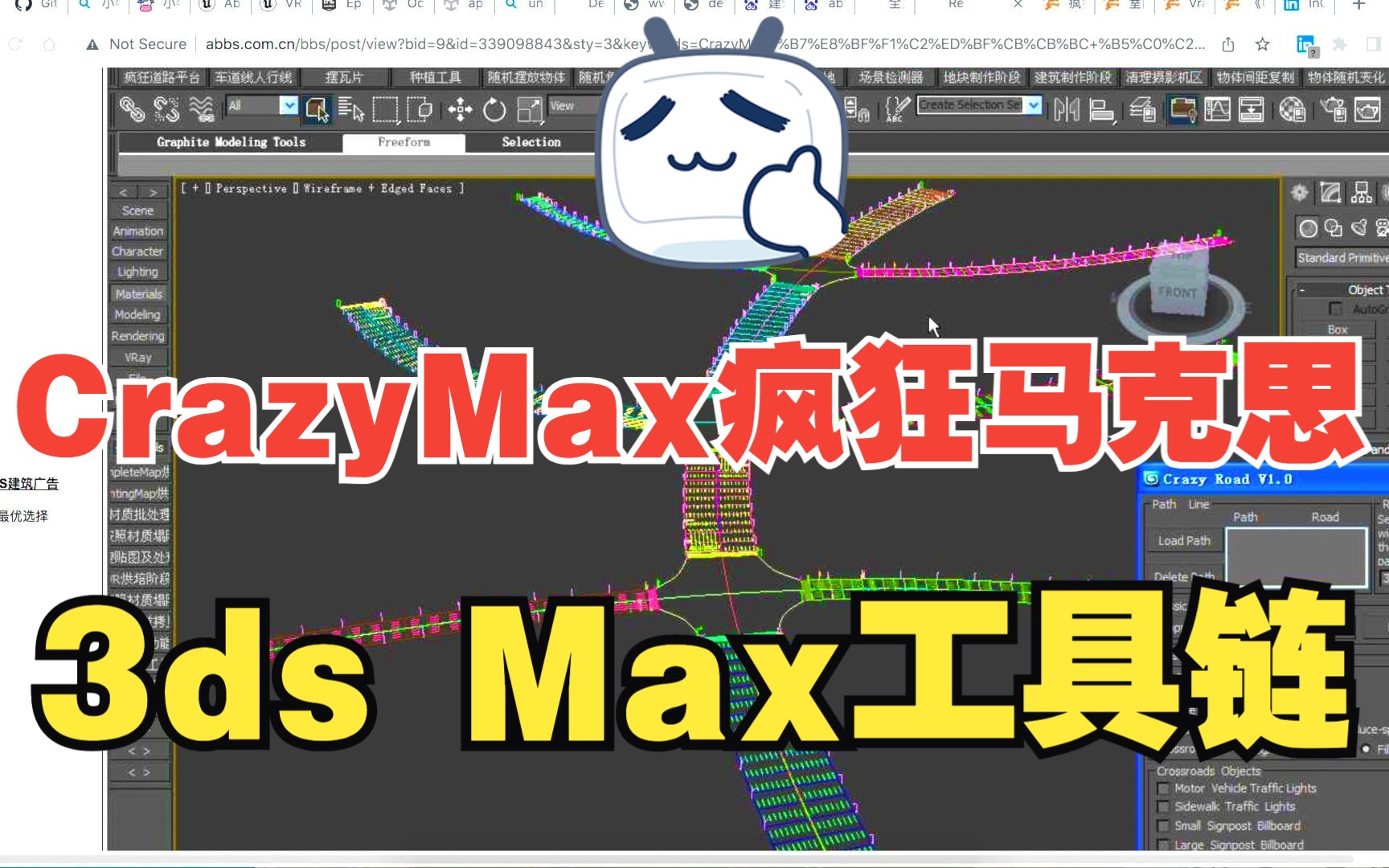Switch to the Selection ribbon tab
The image size is (1389, 868).
tap(531, 142)
